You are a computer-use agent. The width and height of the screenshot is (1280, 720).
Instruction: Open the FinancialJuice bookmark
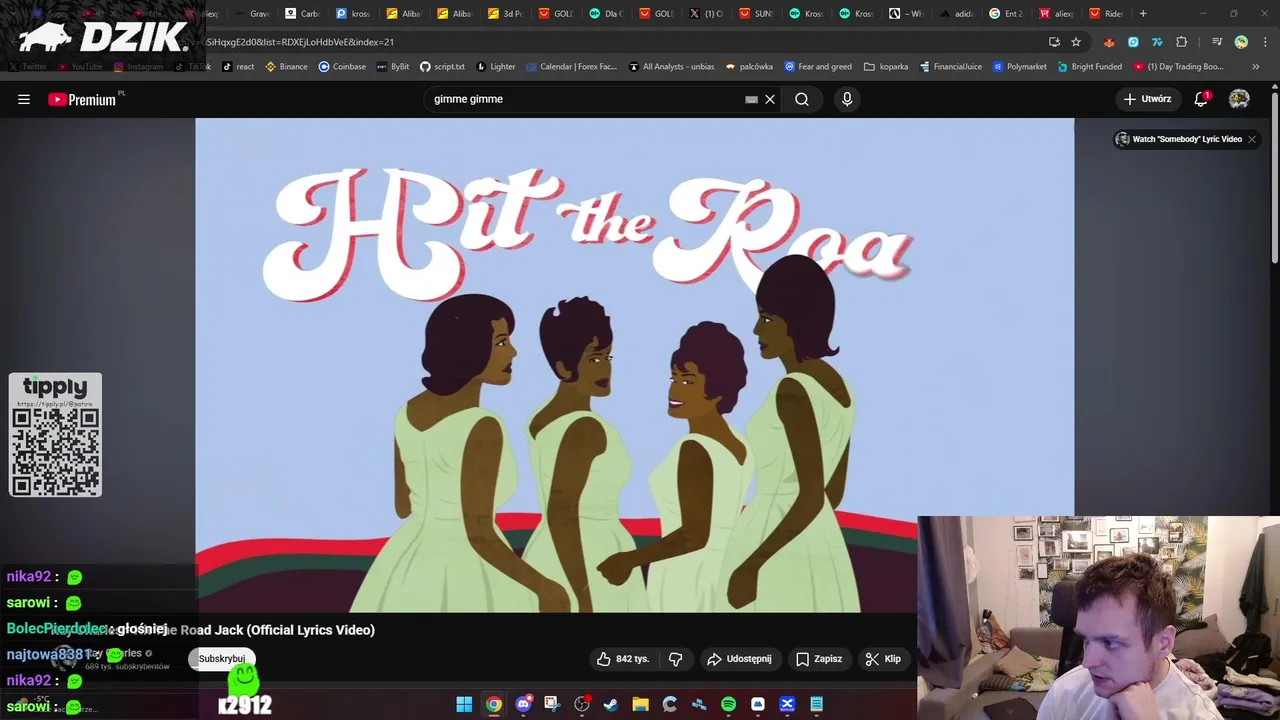pos(949,67)
